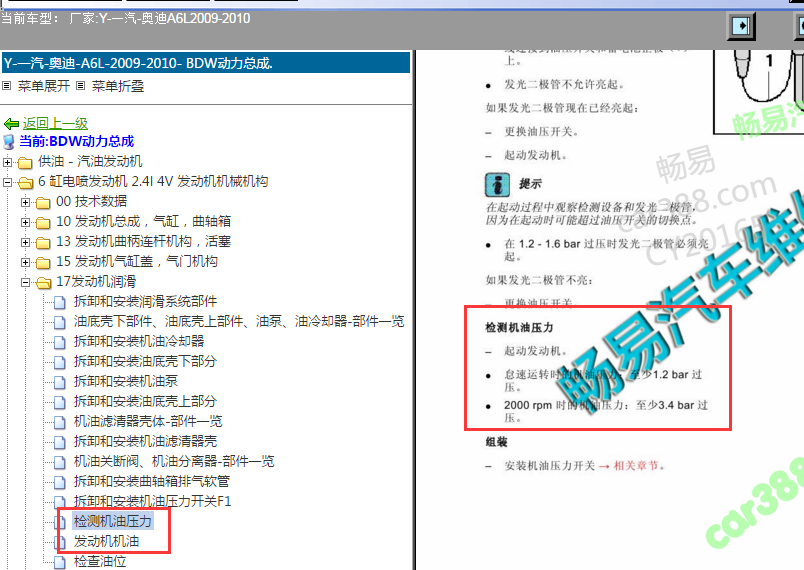Click the folder icon of 15 发动机气缸盖

pos(43,262)
